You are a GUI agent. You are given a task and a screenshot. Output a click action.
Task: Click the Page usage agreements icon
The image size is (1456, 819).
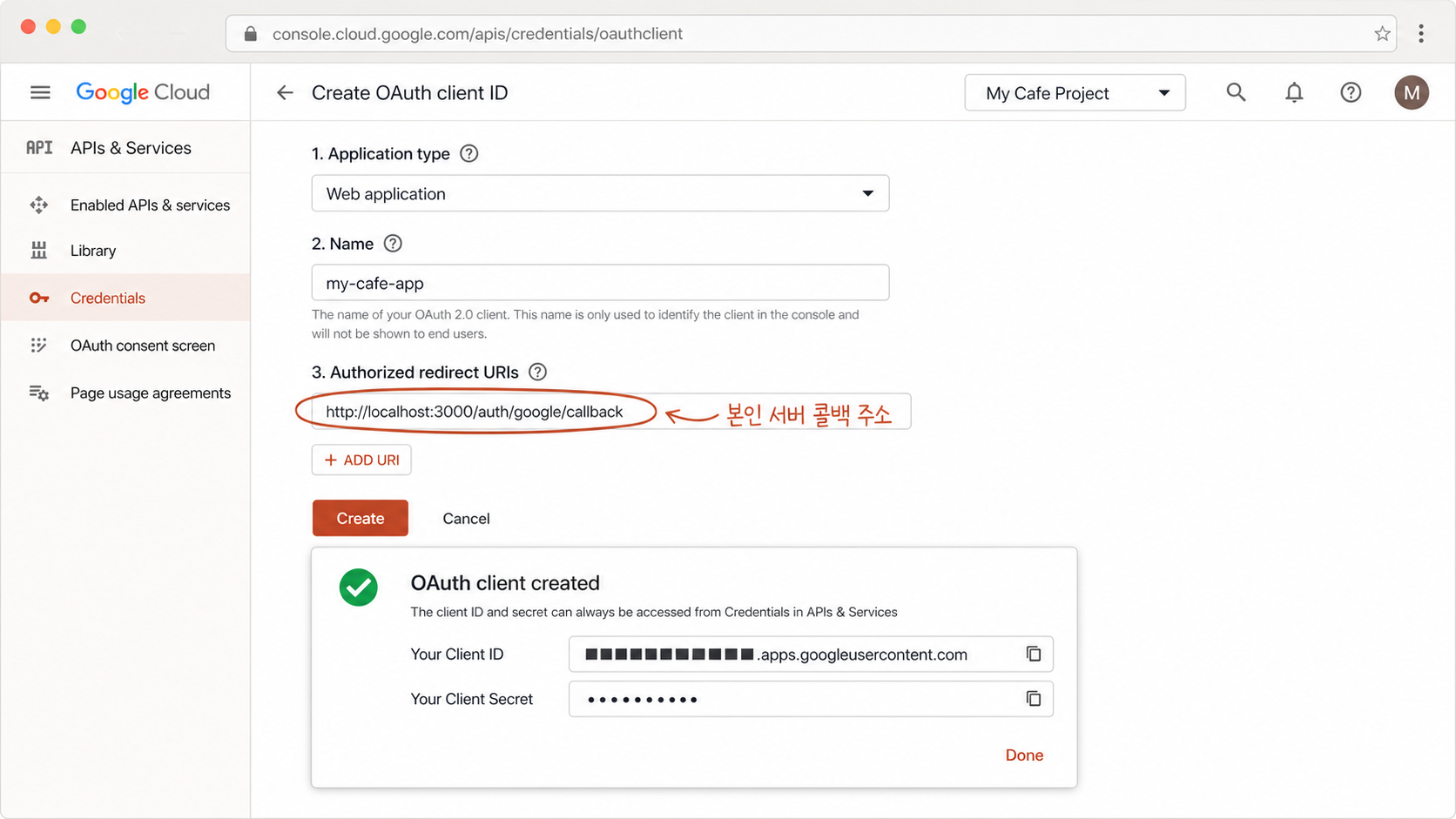(x=39, y=393)
